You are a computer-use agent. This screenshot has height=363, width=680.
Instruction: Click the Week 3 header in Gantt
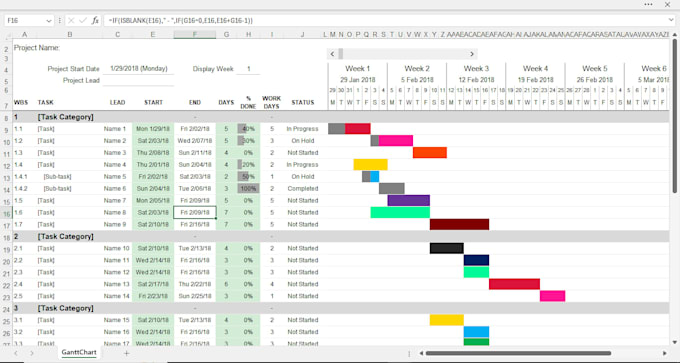[x=476, y=69]
